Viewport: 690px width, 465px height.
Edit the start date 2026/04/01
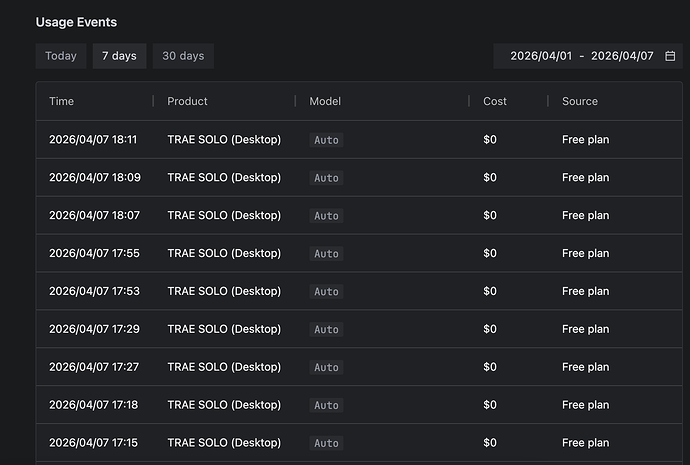(x=541, y=56)
